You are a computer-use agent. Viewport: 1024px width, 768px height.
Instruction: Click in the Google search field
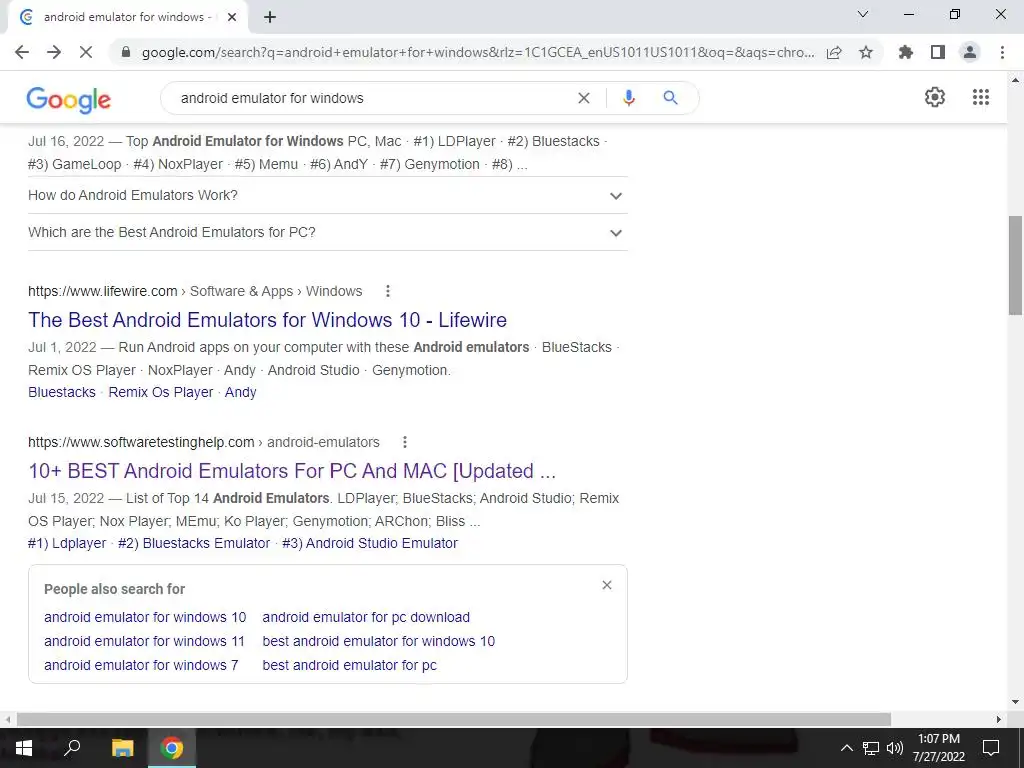click(372, 98)
